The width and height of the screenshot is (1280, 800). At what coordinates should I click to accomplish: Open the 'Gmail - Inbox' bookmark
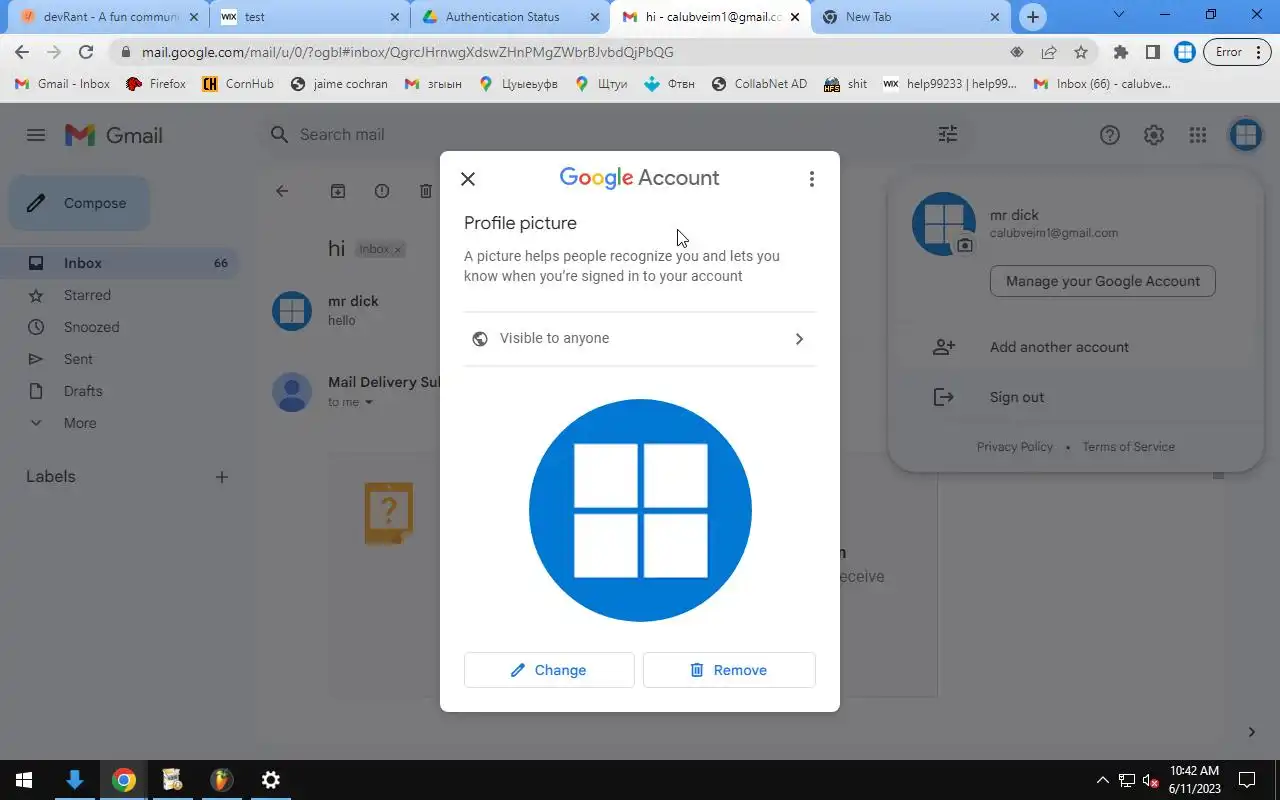pos(63,84)
